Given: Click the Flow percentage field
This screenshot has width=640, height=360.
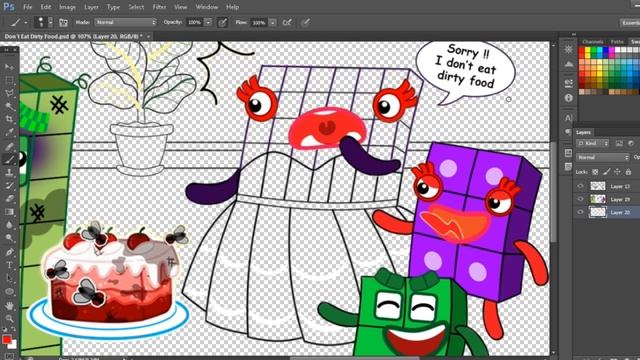Looking at the screenshot, I should coord(259,23).
